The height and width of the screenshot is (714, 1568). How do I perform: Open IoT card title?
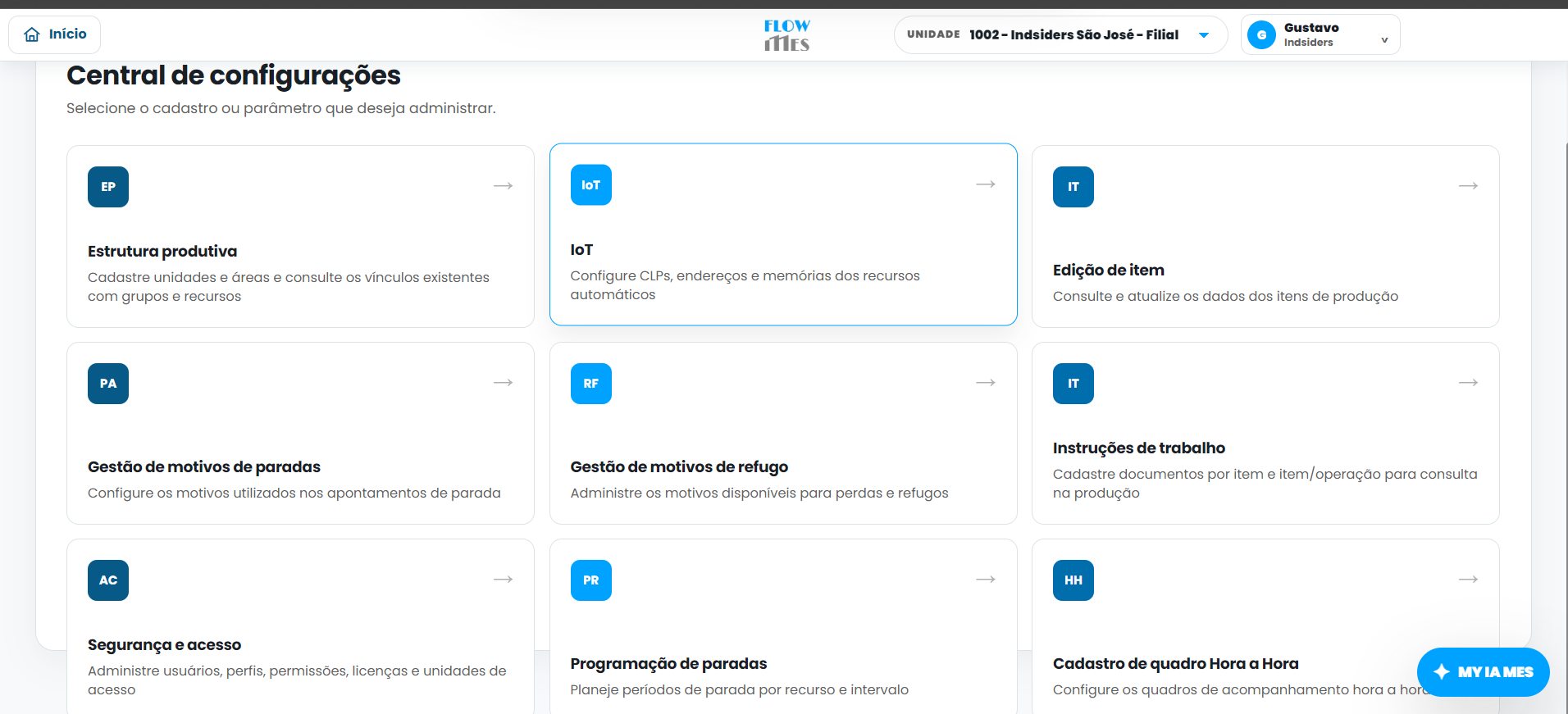[581, 250]
